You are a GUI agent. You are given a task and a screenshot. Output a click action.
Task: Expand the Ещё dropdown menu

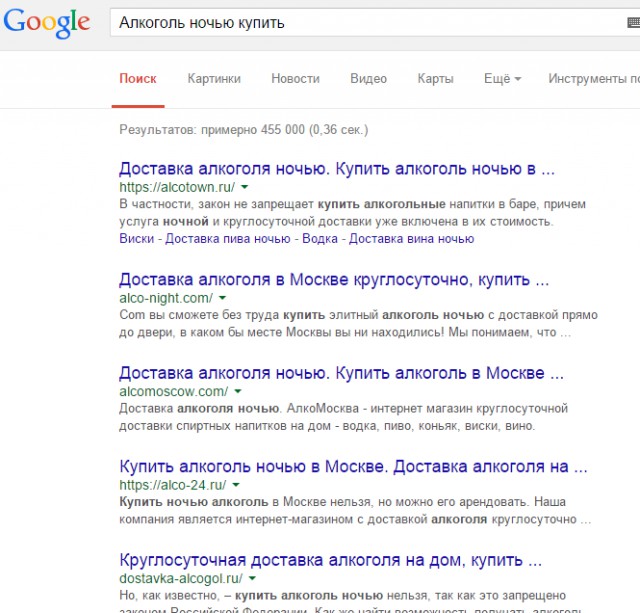click(x=502, y=78)
